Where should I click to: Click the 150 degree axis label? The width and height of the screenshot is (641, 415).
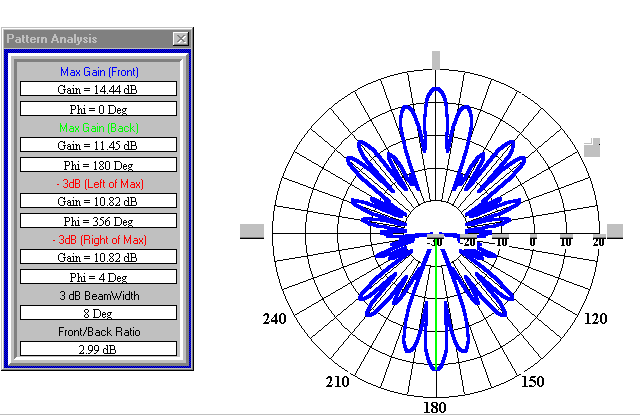tap(533, 382)
